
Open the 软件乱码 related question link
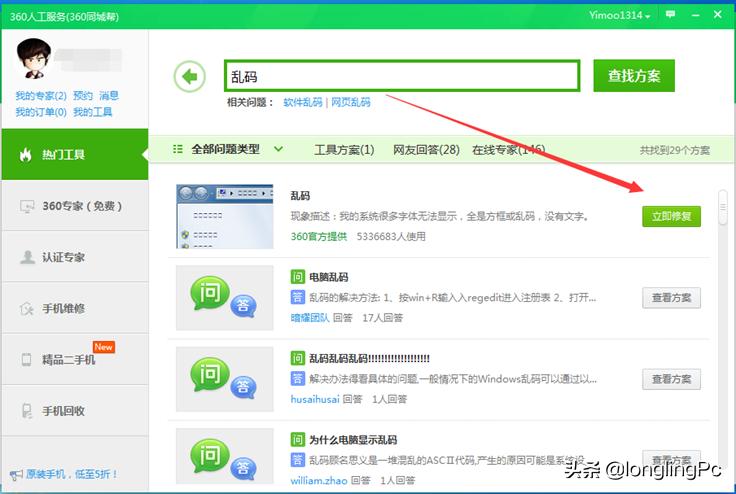(x=303, y=102)
